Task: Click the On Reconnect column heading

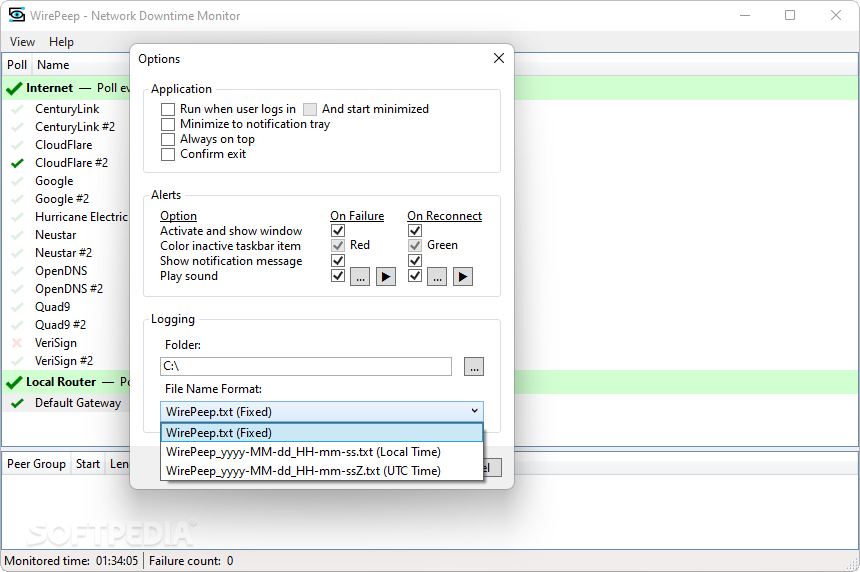Action: 444,216
